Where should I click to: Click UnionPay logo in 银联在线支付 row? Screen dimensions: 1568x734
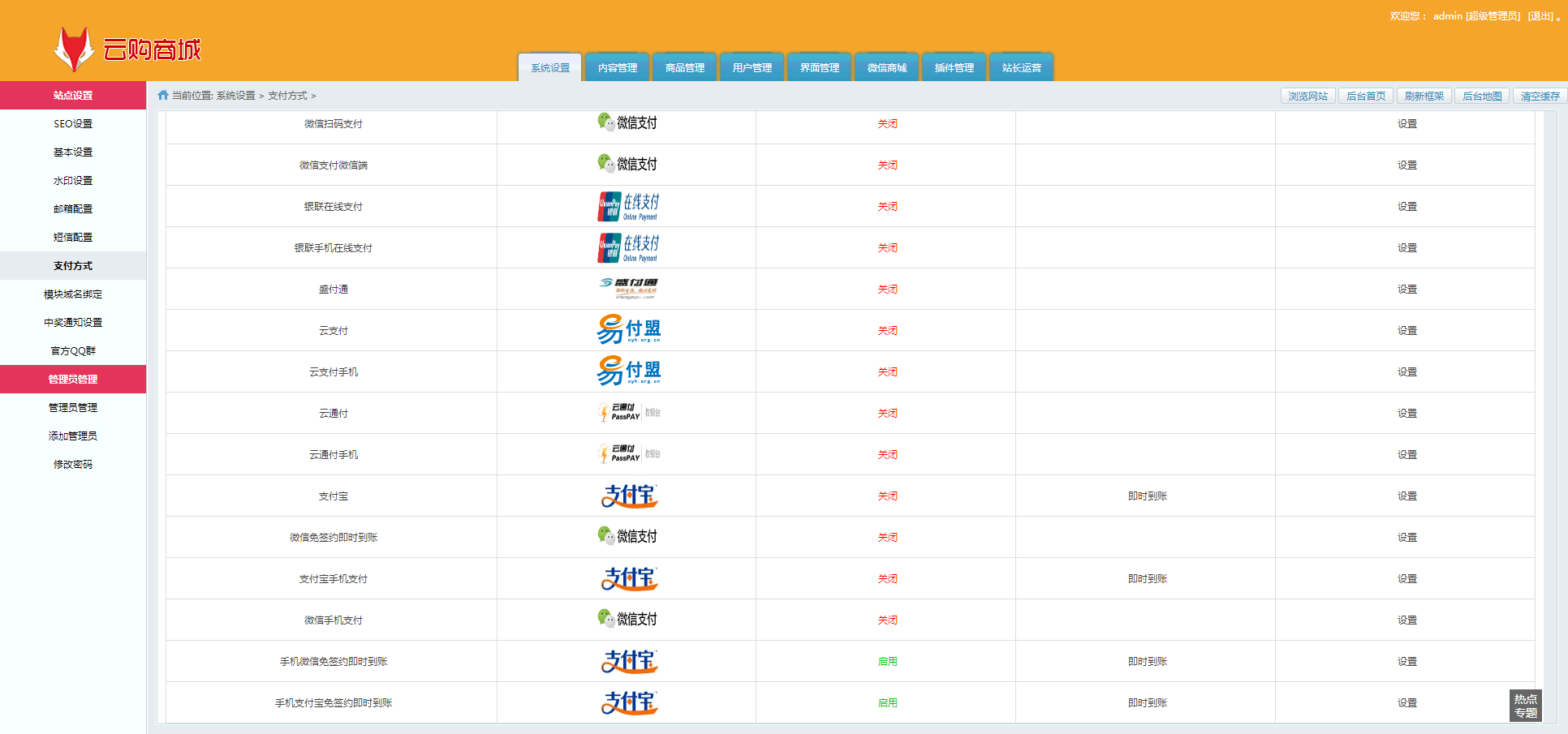point(627,207)
